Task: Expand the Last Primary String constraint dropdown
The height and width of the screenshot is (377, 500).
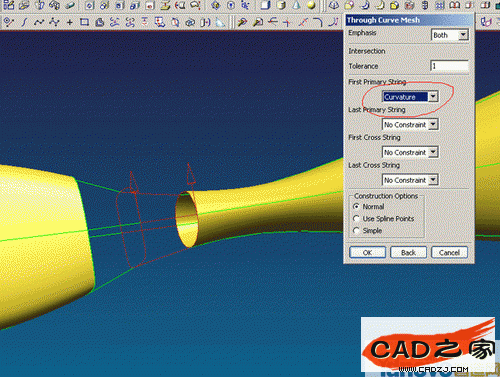Action: 410,125
